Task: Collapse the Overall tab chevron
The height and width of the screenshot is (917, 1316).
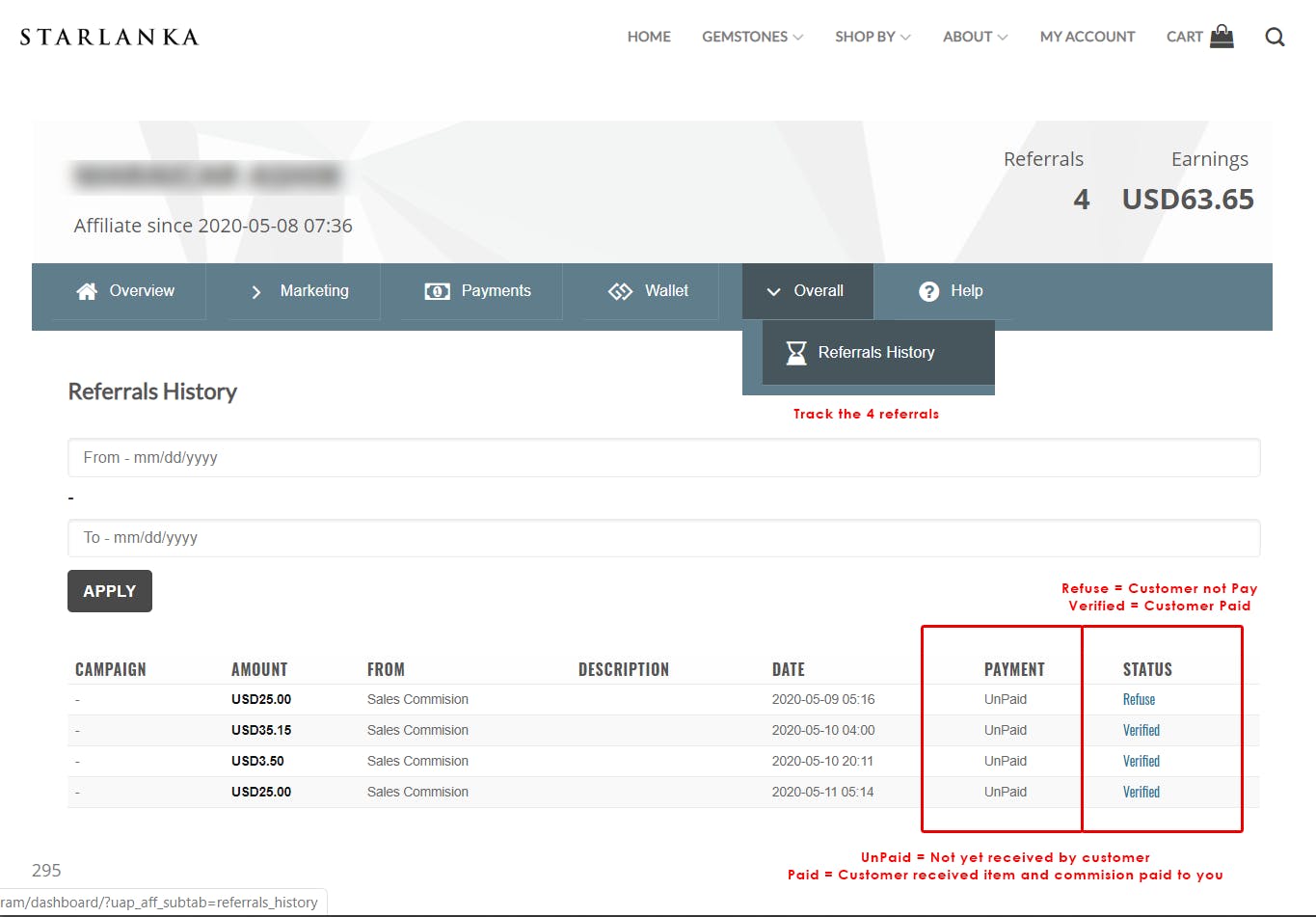Action: pos(773,291)
